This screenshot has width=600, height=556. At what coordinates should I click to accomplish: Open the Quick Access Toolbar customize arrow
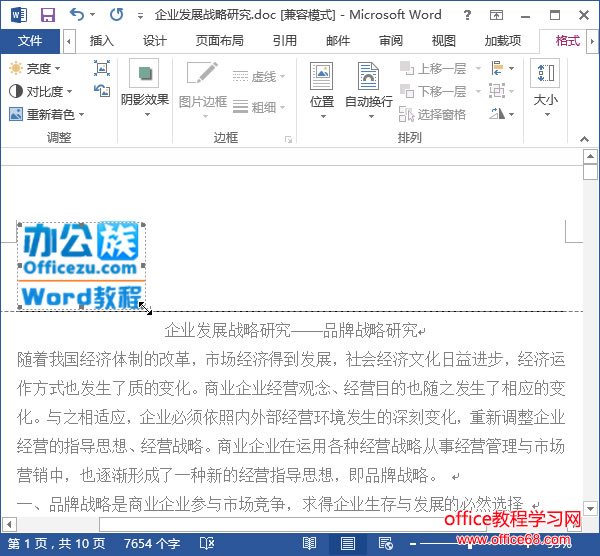tap(140, 16)
